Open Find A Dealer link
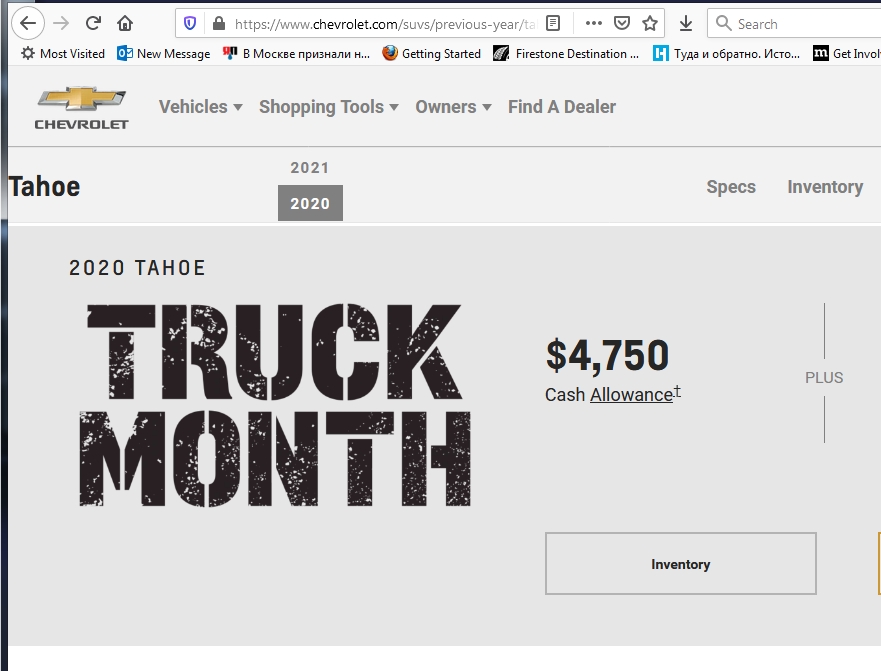Image resolution: width=881 pixels, height=671 pixels. coord(562,107)
